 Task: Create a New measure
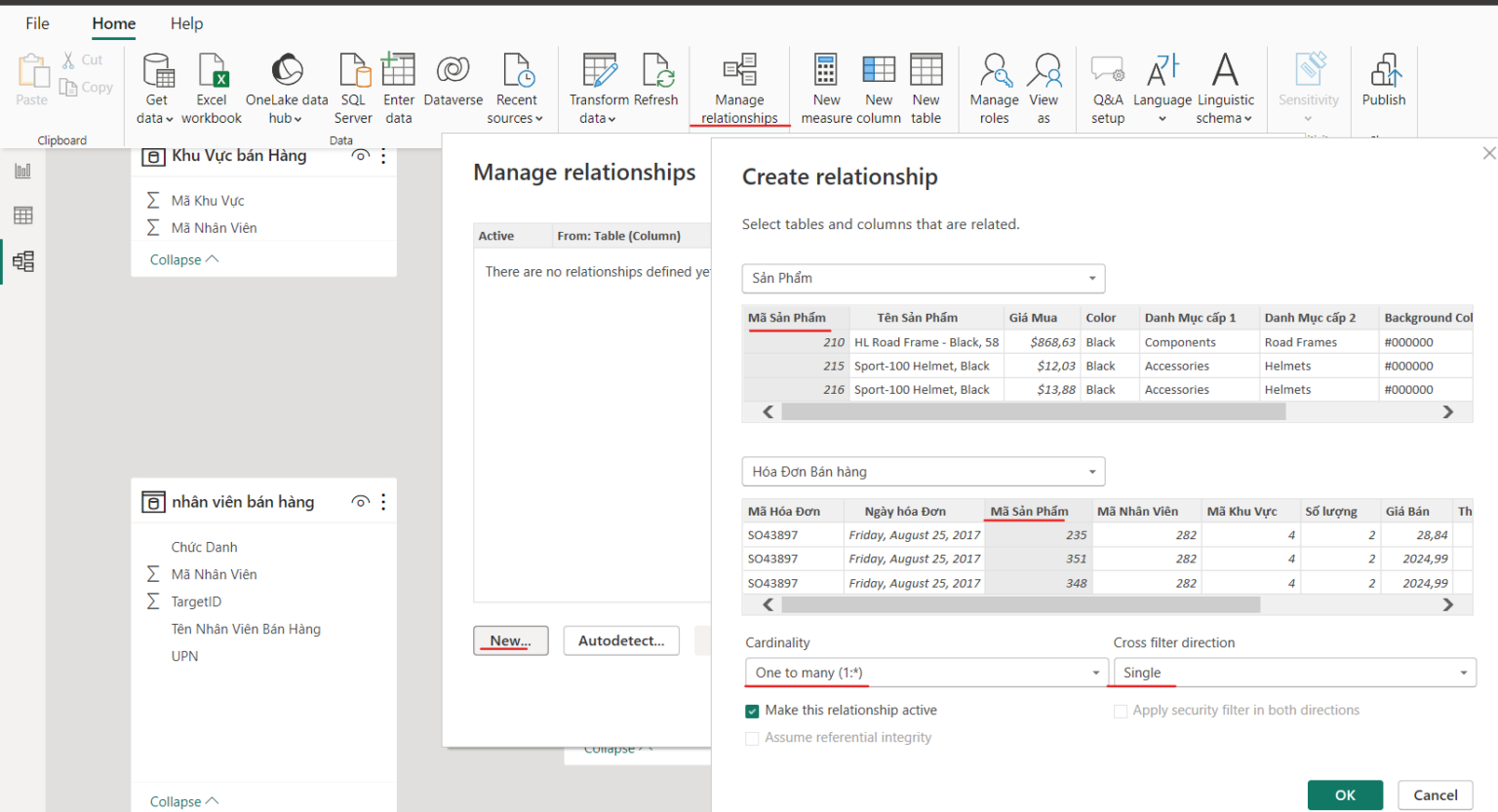point(825,88)
